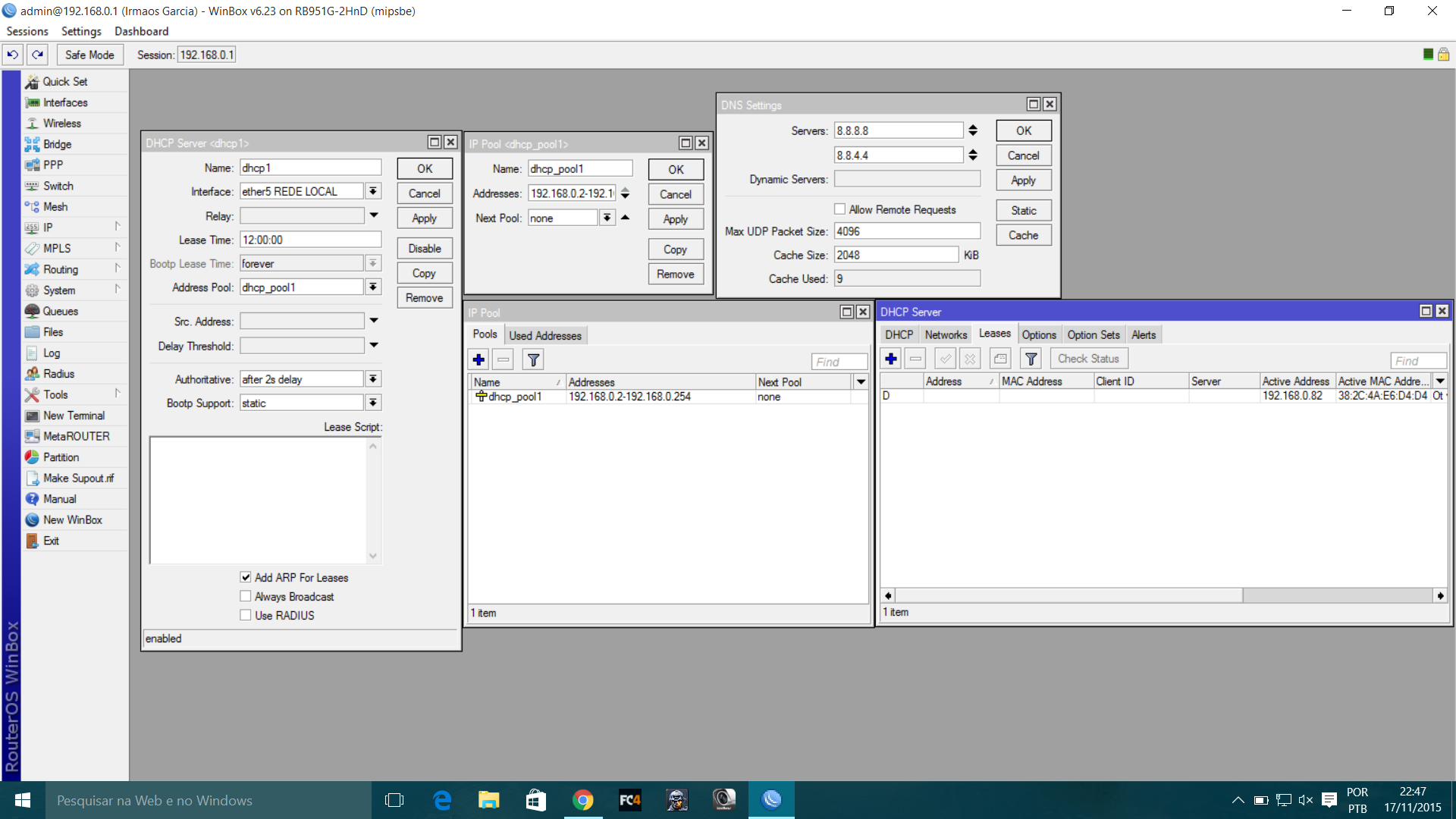Open Wireless from the sidebar

point(61,123)
